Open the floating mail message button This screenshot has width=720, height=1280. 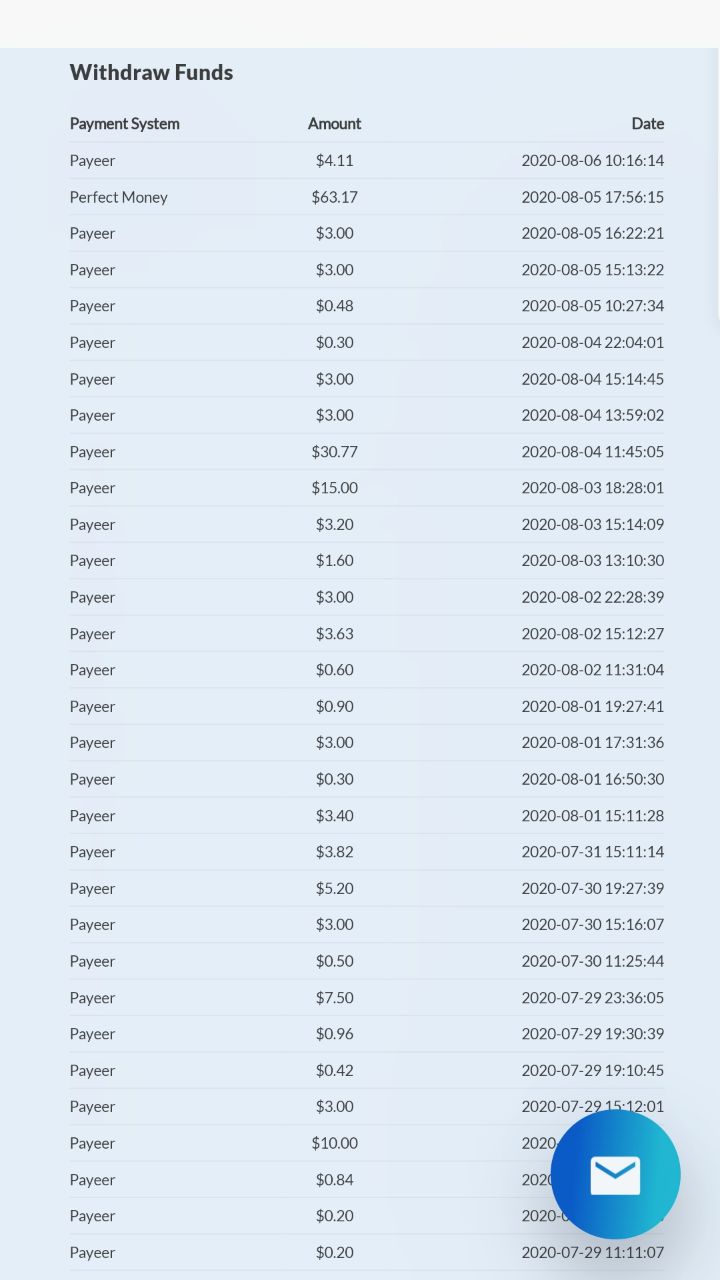click(615, 1174)
